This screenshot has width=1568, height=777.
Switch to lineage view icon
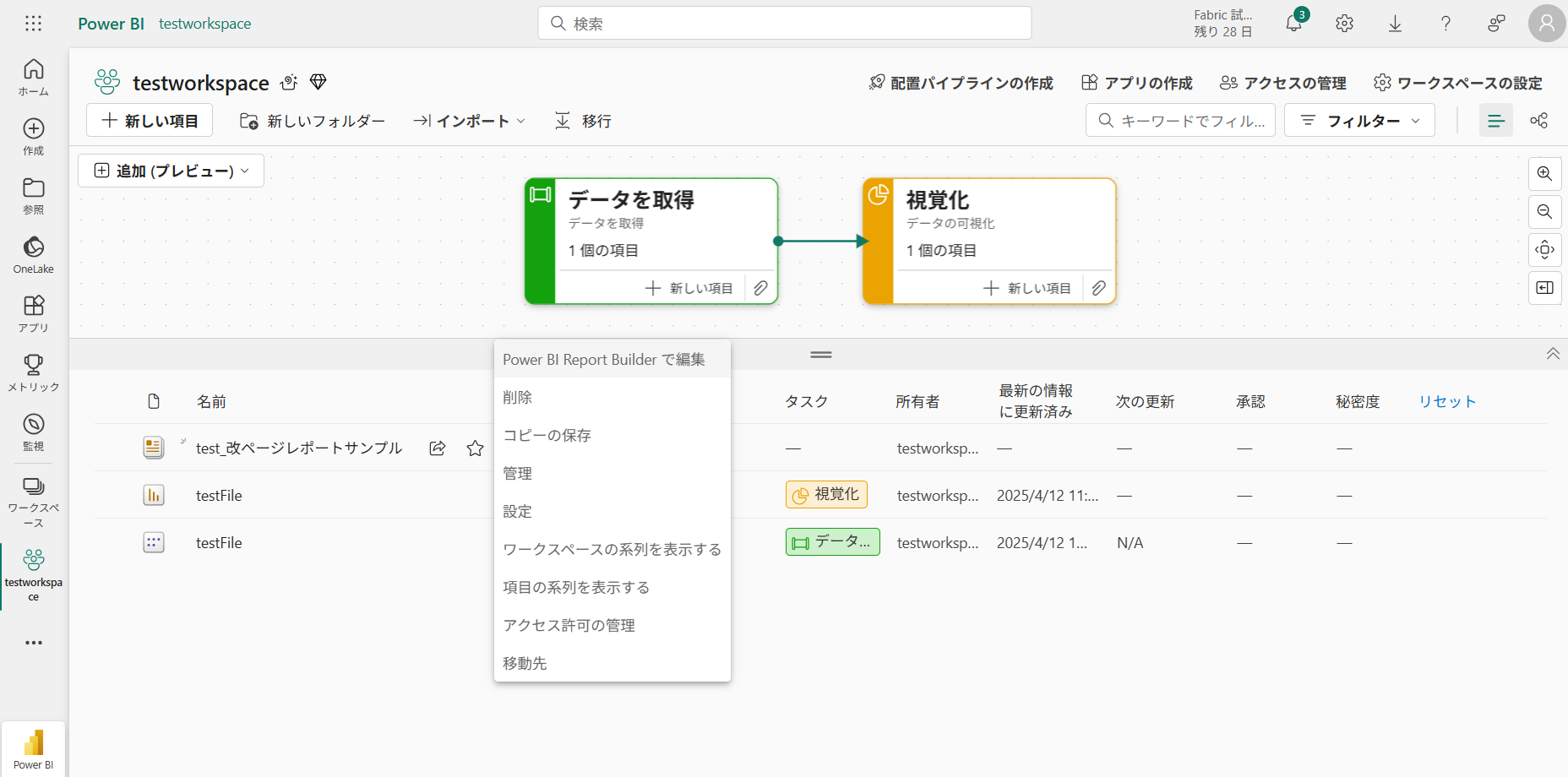pyautogui.click(x=1539, y=121)
